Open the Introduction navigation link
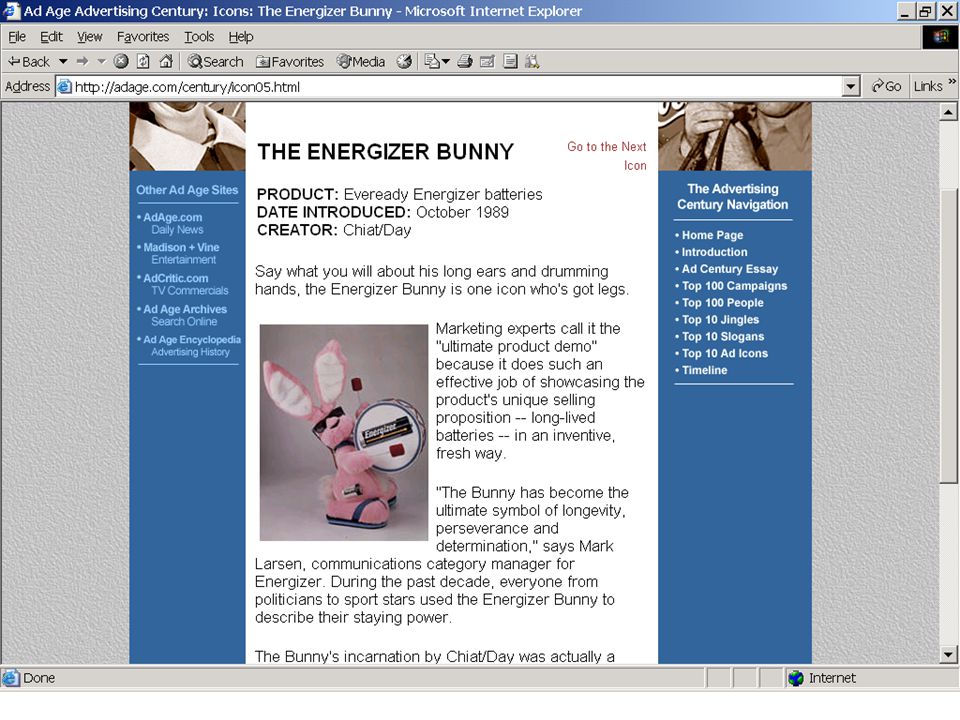Image resolution: width=960 pixels, height=720 pixels. pos(714,252)
